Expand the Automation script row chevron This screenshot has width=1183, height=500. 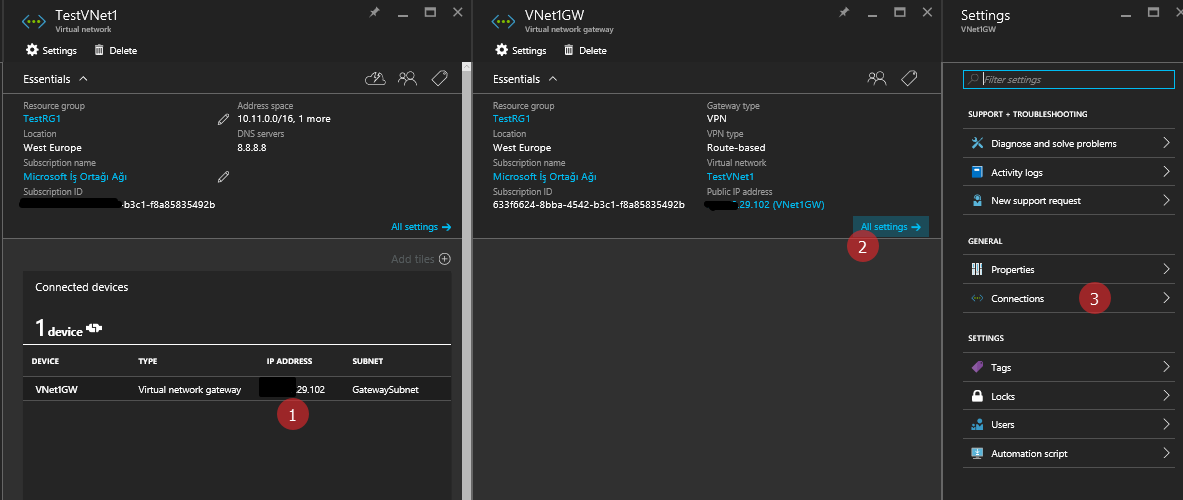tap(1166, 453)
